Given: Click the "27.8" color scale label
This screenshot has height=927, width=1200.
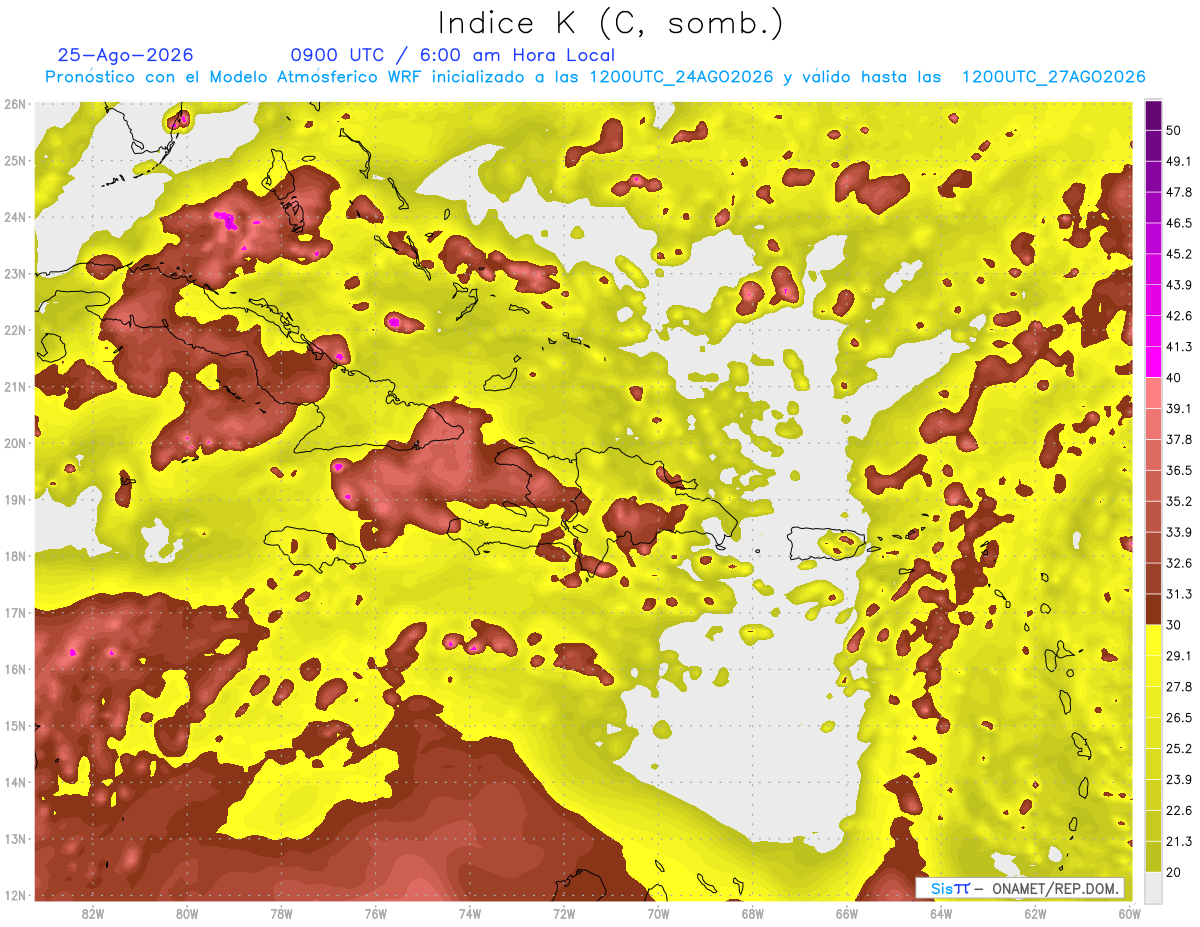Looking at the screenshot, I should coord(1178,687).
